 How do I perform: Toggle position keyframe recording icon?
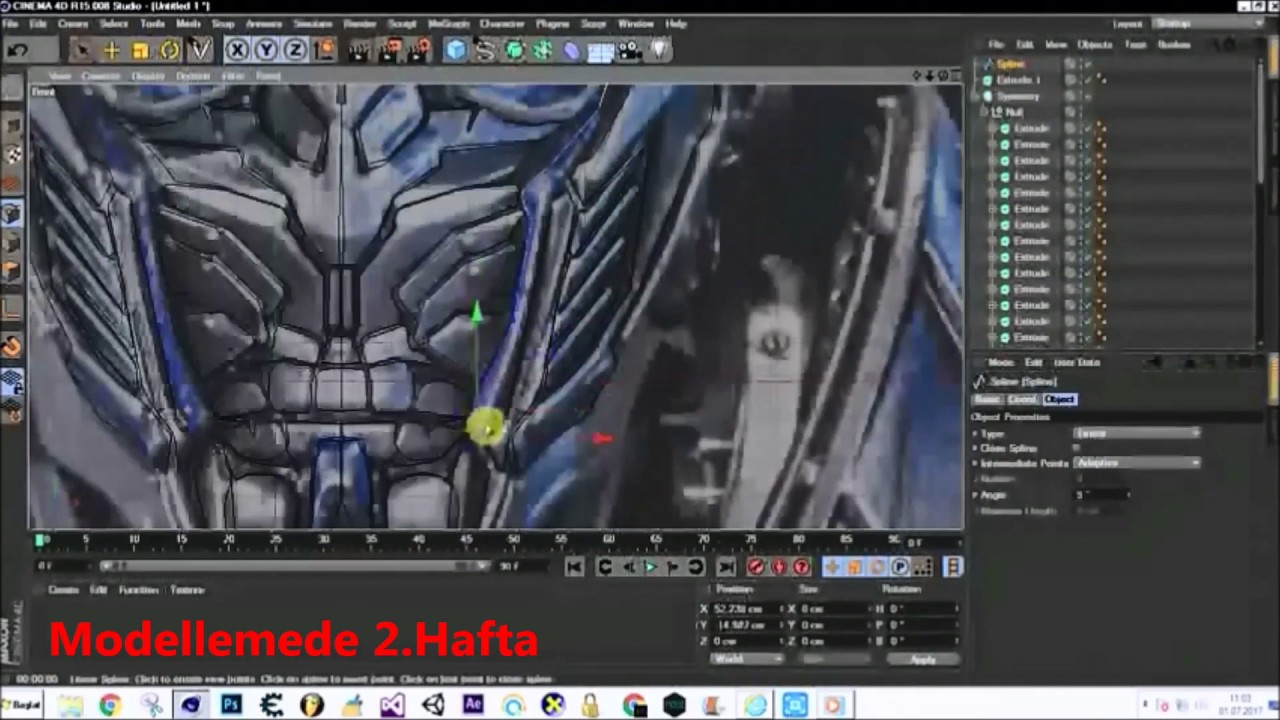point(832,567)
